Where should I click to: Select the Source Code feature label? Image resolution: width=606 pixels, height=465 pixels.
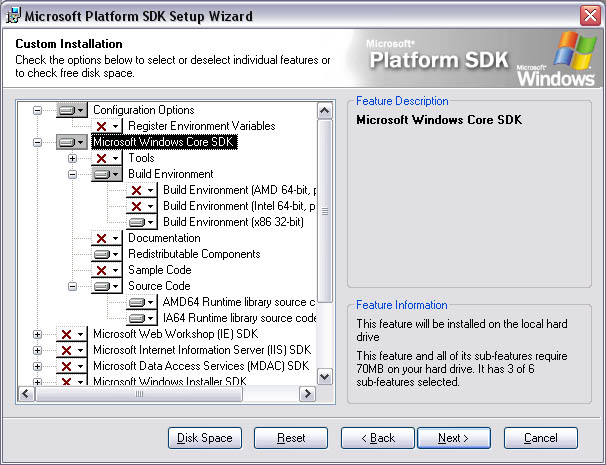click(x=159, y=286)
